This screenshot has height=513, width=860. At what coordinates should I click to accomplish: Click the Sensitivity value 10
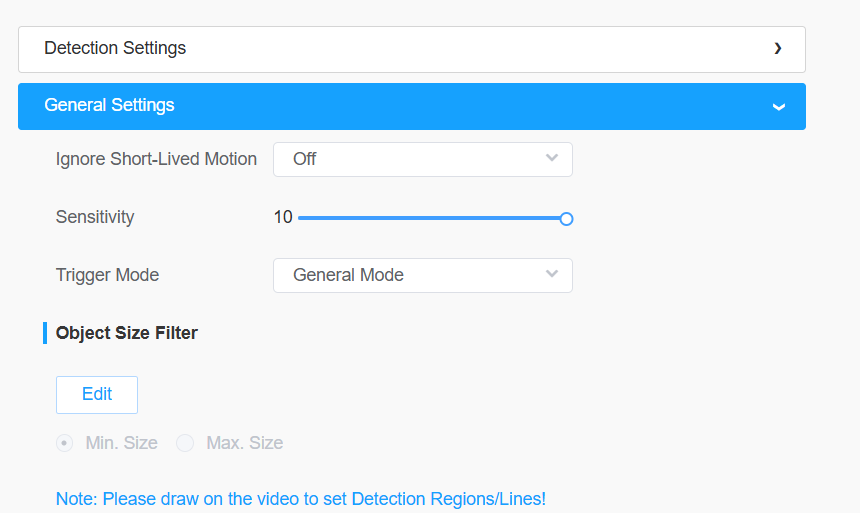283,217
